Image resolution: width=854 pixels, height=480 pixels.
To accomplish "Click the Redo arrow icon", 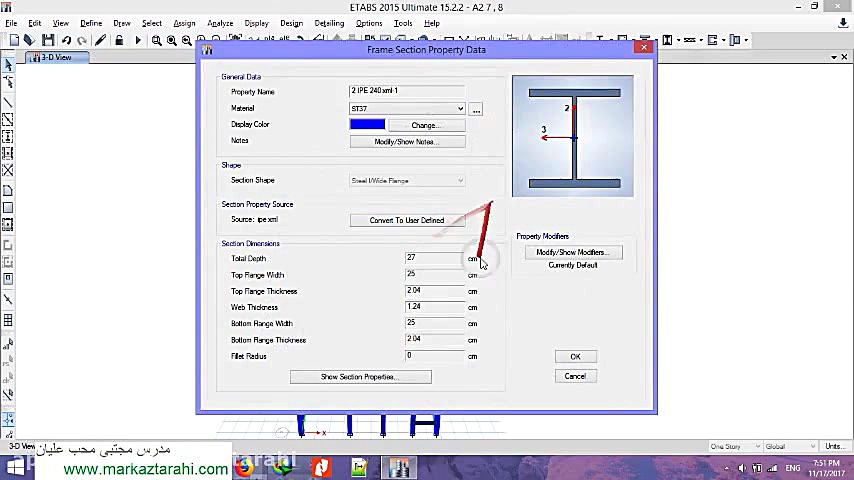I will pos(82,40).
